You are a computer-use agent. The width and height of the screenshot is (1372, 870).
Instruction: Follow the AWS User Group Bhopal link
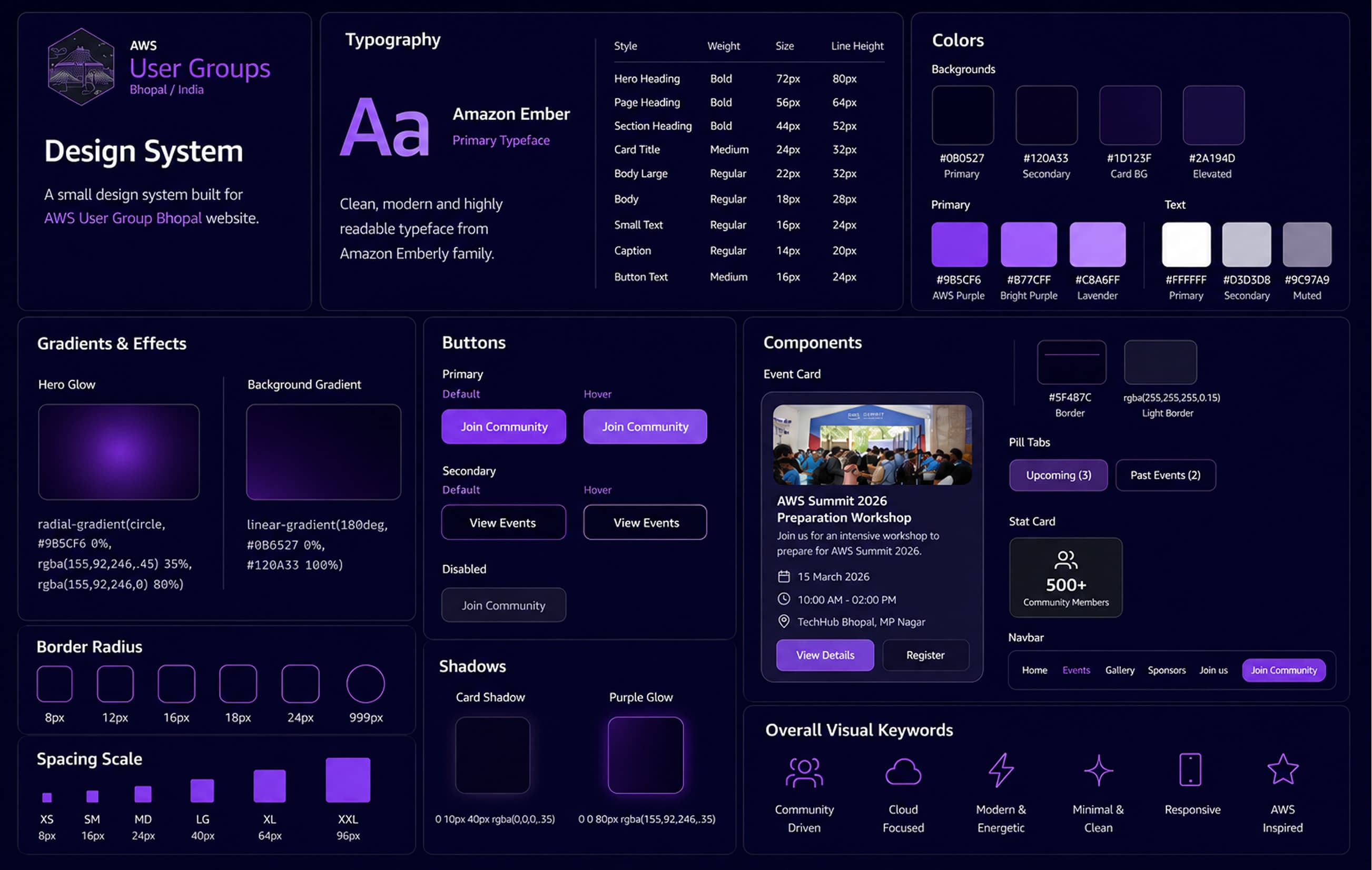(x=123, y=218)
